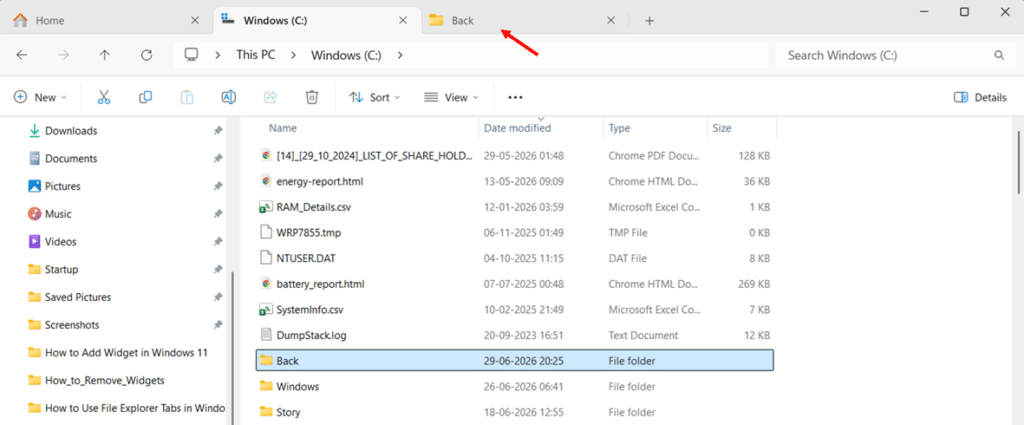Close the Back tab

[611, 20]
